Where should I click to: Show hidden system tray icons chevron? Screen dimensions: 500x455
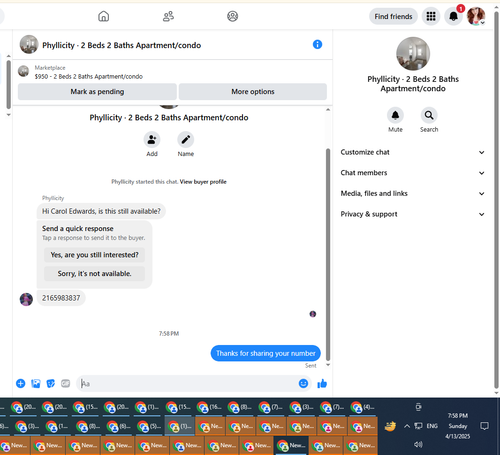tap(407, 426)
